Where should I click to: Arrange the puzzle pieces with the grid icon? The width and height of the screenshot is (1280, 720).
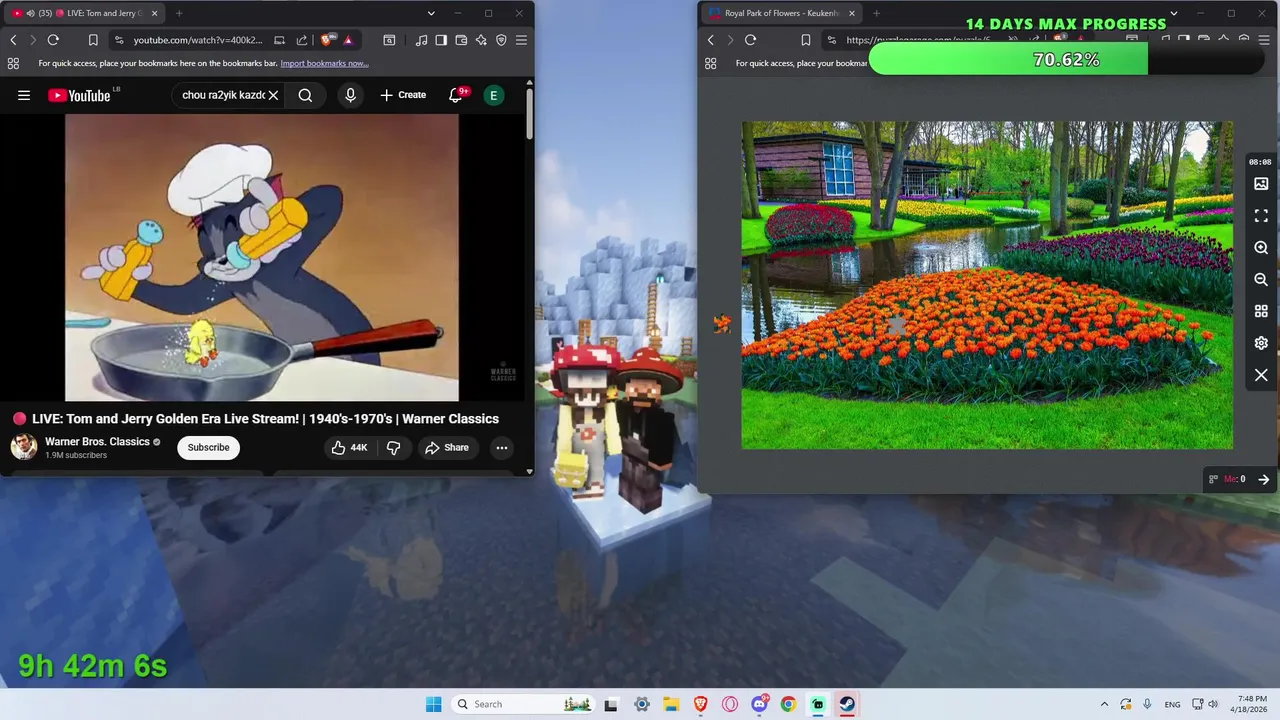[x=1261, y=312]
